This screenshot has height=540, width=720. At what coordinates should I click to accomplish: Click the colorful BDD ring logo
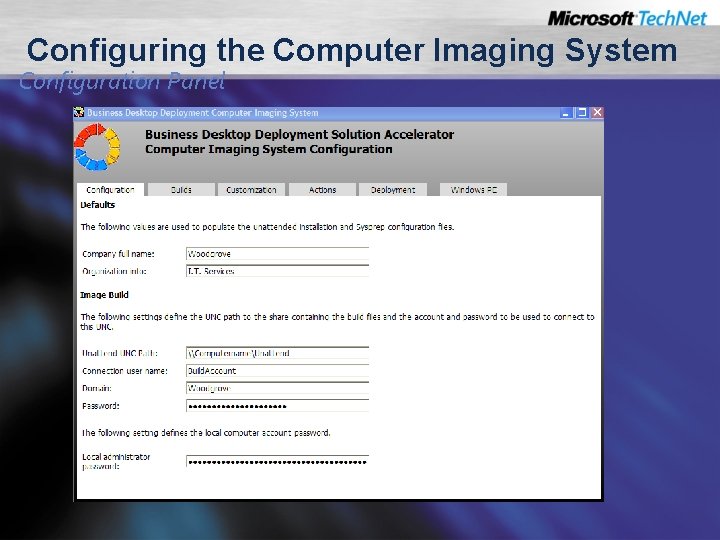pyautogui.click(x=97, y=146)
